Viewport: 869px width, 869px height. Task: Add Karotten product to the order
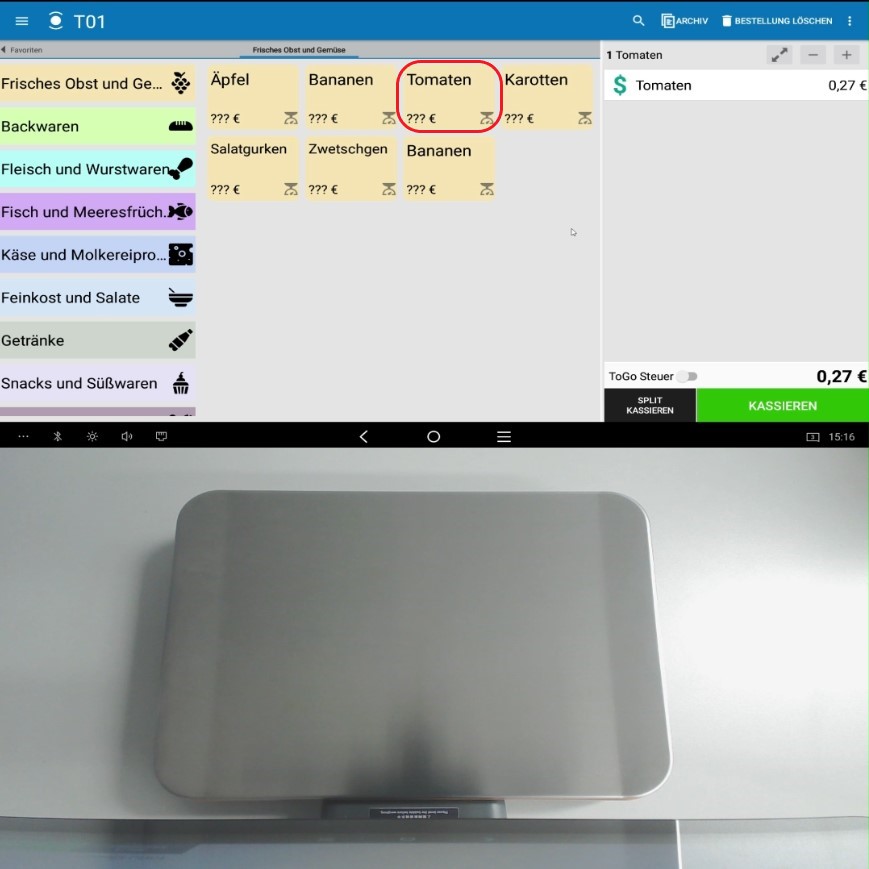click(547, 97)
